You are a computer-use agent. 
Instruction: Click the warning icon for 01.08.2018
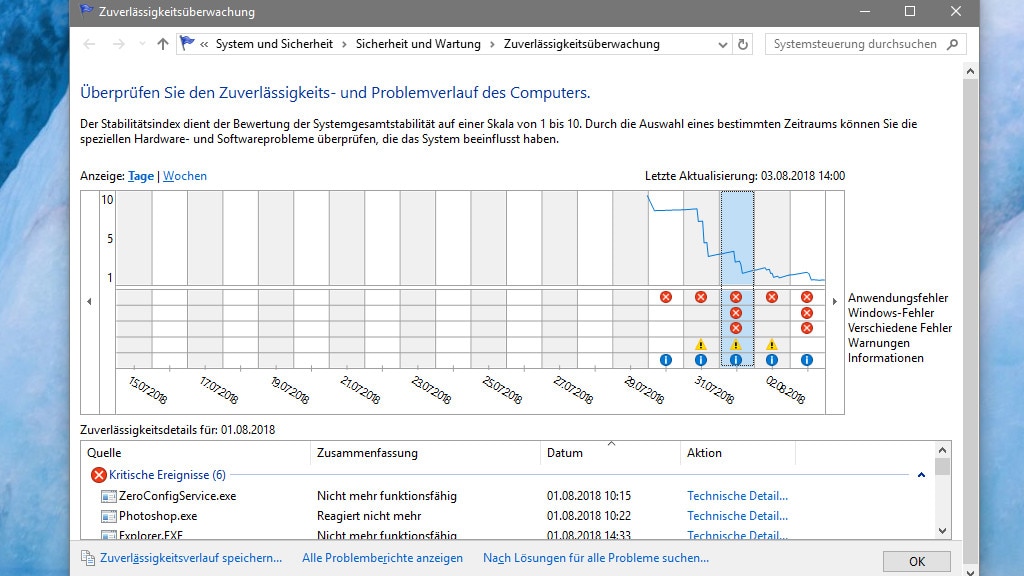point(736,344)
